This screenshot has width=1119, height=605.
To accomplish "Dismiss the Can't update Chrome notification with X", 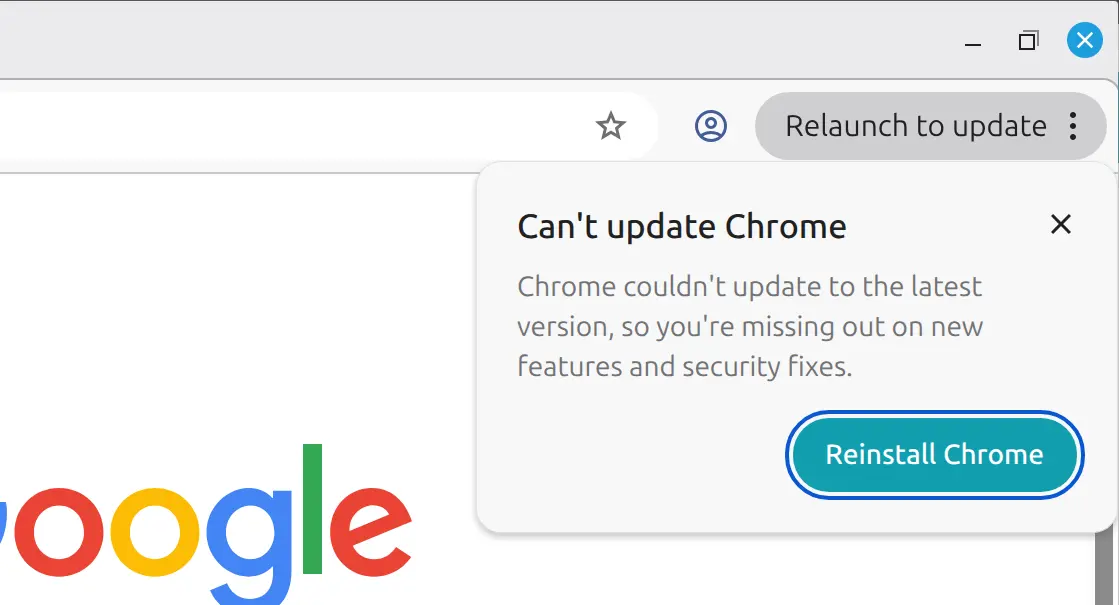I will pyautogui.click(x=1060, y=224).
